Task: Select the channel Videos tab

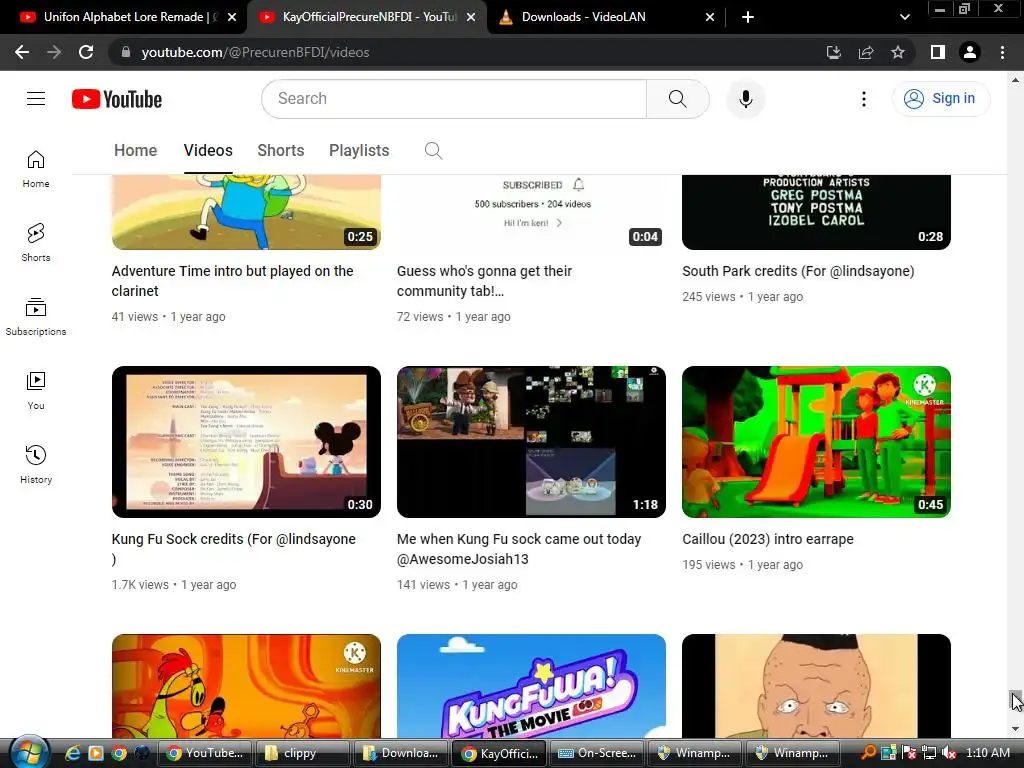Action: coord(208,151)
